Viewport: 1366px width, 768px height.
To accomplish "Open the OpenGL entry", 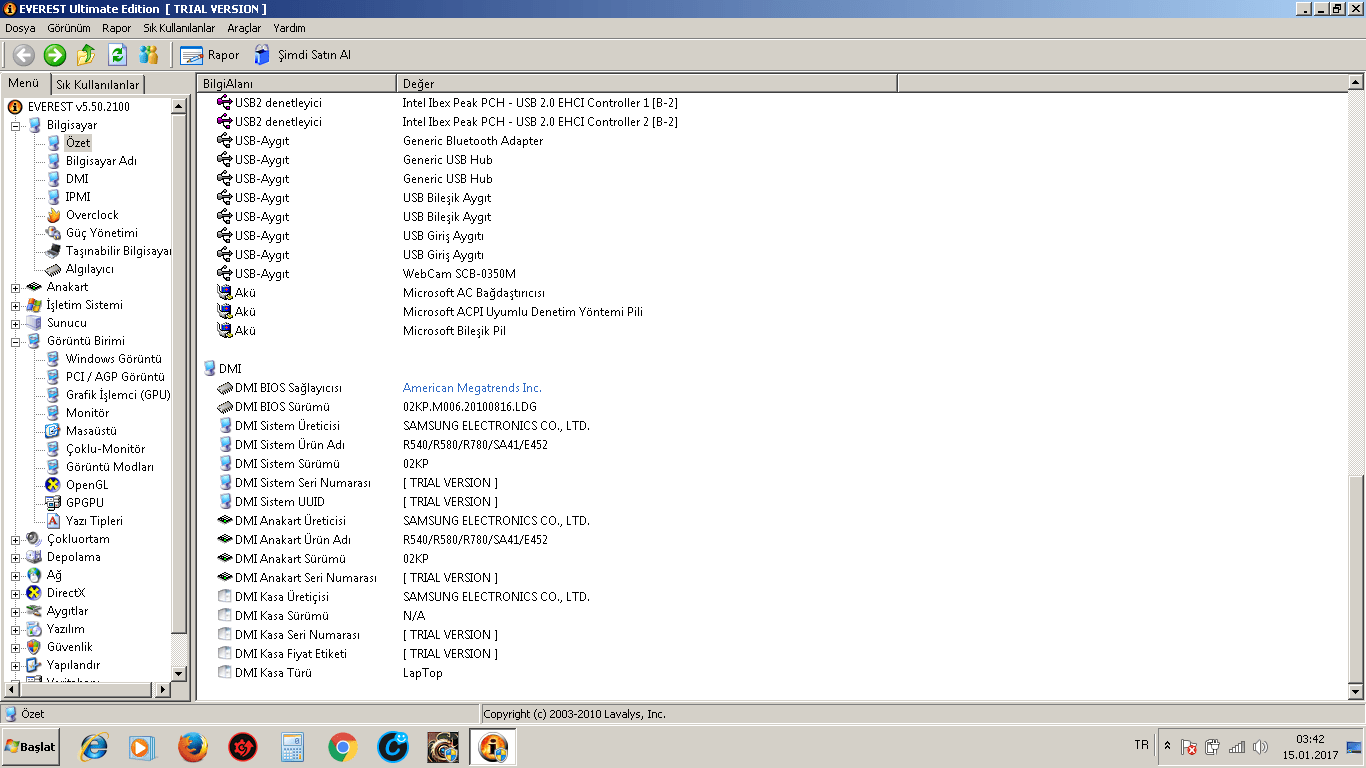I will [87, 485].
